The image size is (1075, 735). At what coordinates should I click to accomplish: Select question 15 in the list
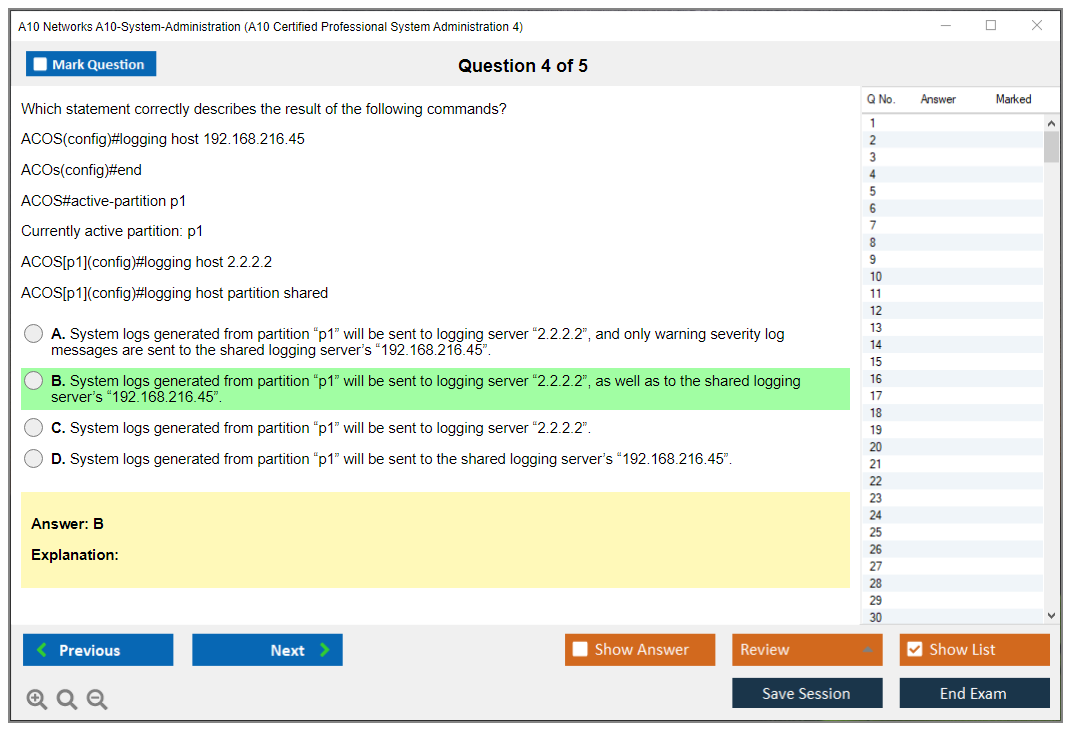pyautogui.click(x=950, y=362)
